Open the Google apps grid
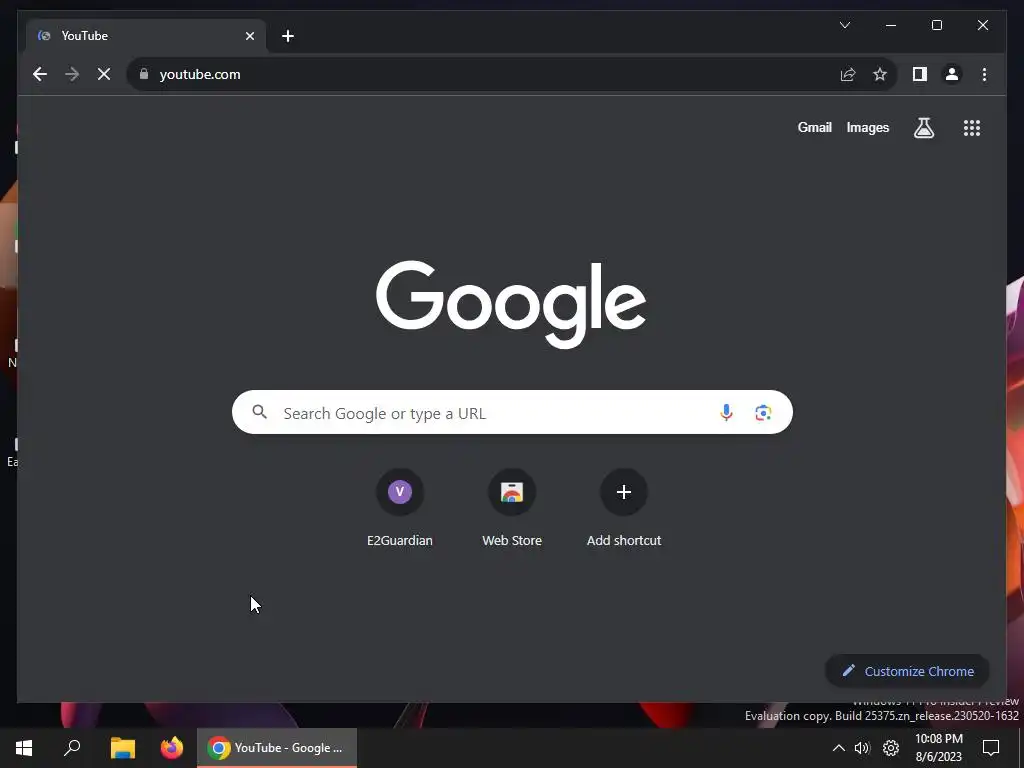Image resolution: width=1024 pixels, height=768 pixels. [972, 128]
